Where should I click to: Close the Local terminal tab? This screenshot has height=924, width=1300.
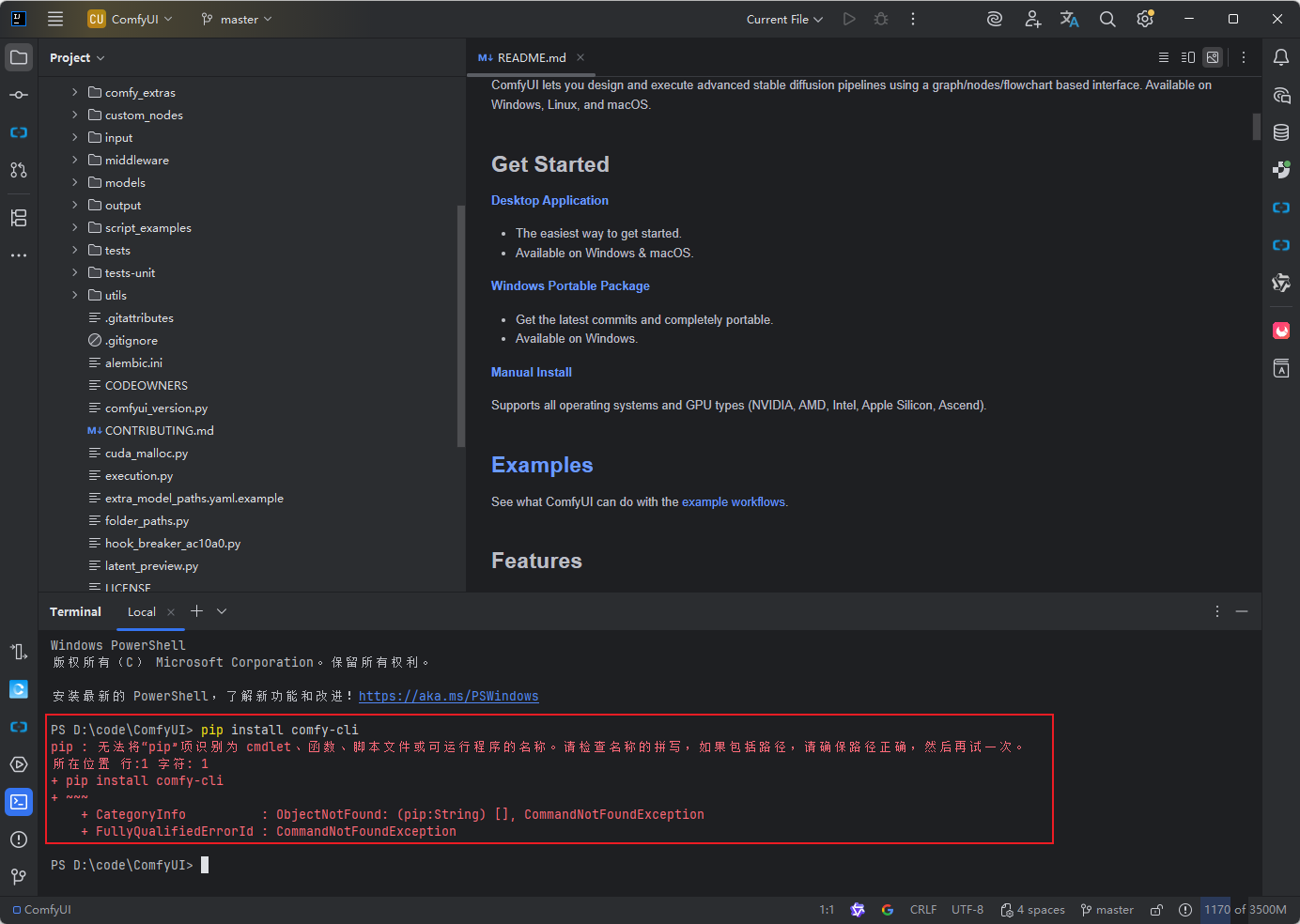tap(171, 612)
